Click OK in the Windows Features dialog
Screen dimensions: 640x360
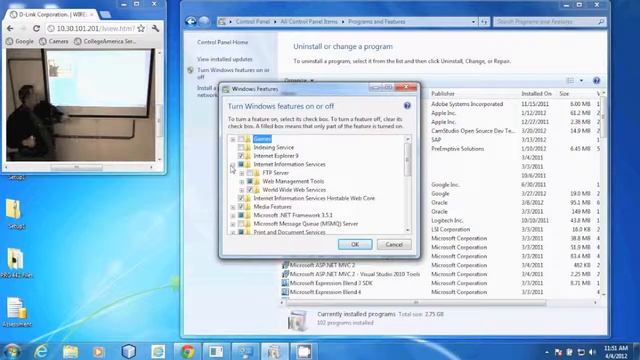[x=355, y=244]
